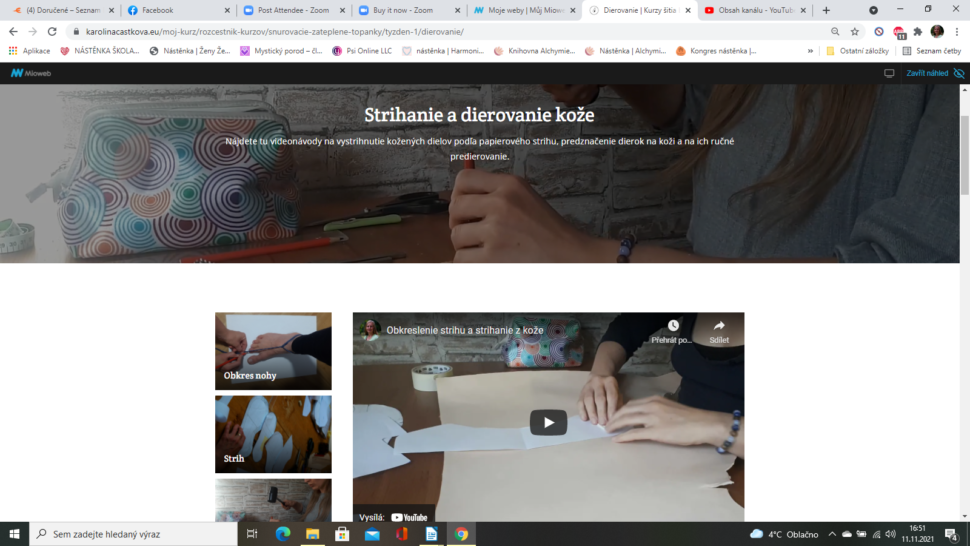The height and width of the screenshot is (546, 970).
Task: Open the notification center icon
Action: [952, 534]
